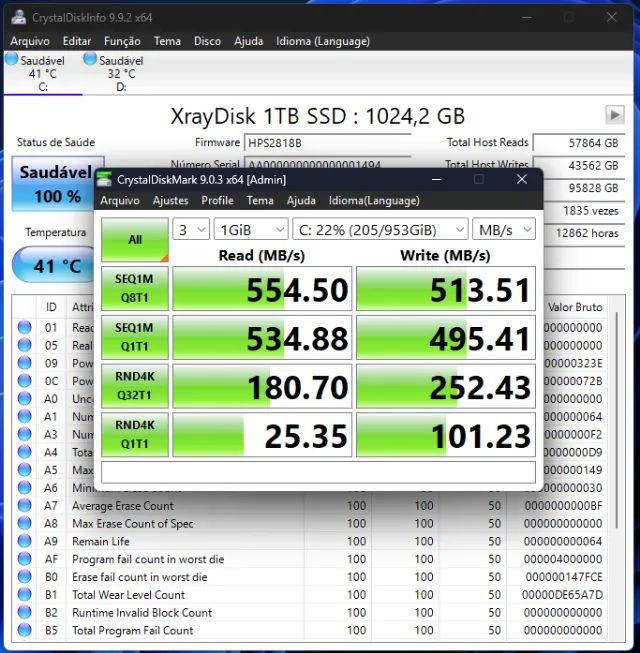Viewport: 640px width, 653px height.
Task: Click the Firmware field HPS2818B
Action: (x=327, y=143)
